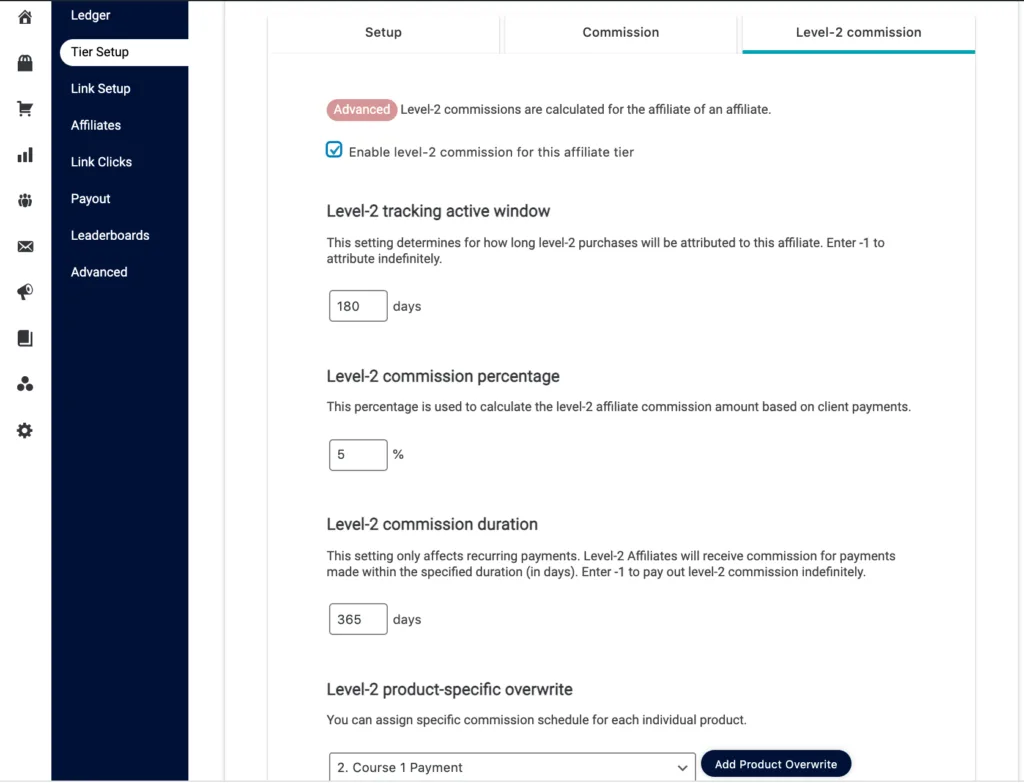Viewport: 1024px width, 783px height.
Task: Disable level-2 commission for this affiliate tier
Action: (x=333, y=148)
